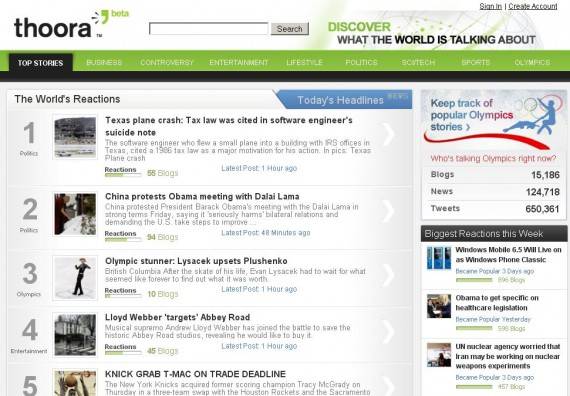The image size is (570, 396).
Task: Select the Top Stories tab
Action: tap(40, 63)
